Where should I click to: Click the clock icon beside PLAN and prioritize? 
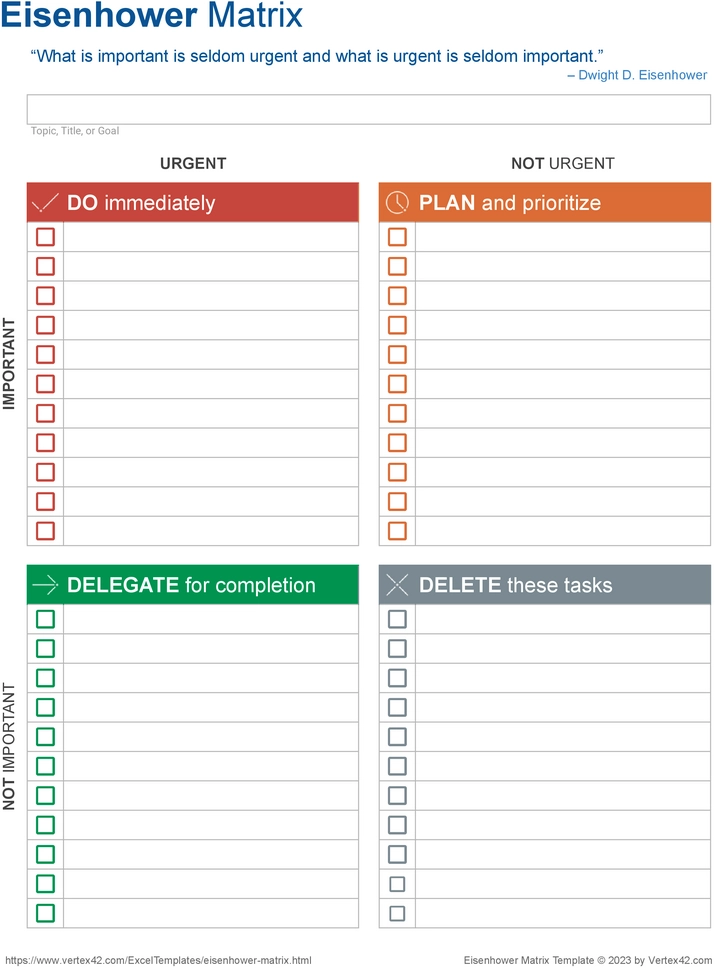[x=397, y=202]
